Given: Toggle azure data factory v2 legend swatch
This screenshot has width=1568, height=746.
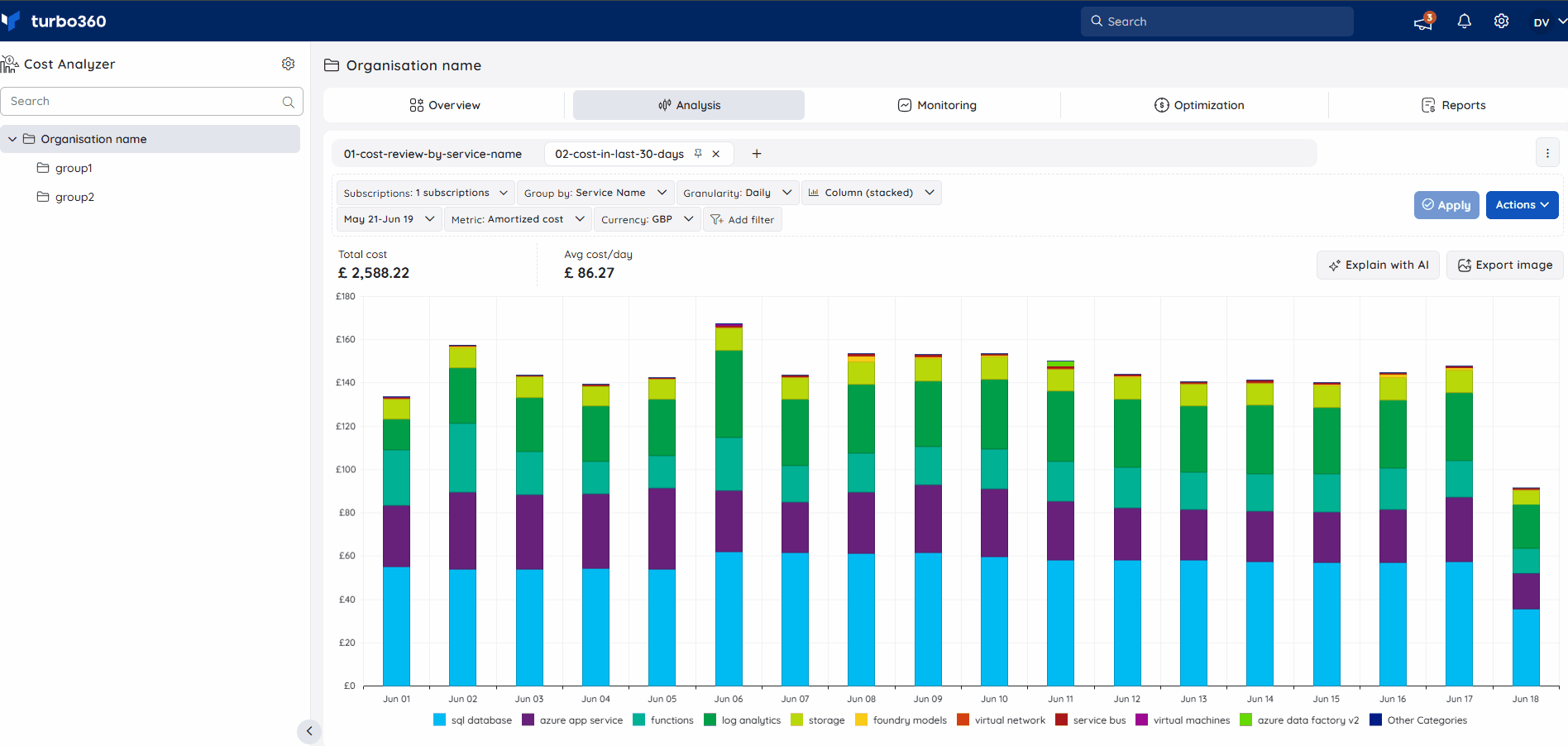Looking at the screenshot, I should pyautogui.click(x=1245, y=720).
